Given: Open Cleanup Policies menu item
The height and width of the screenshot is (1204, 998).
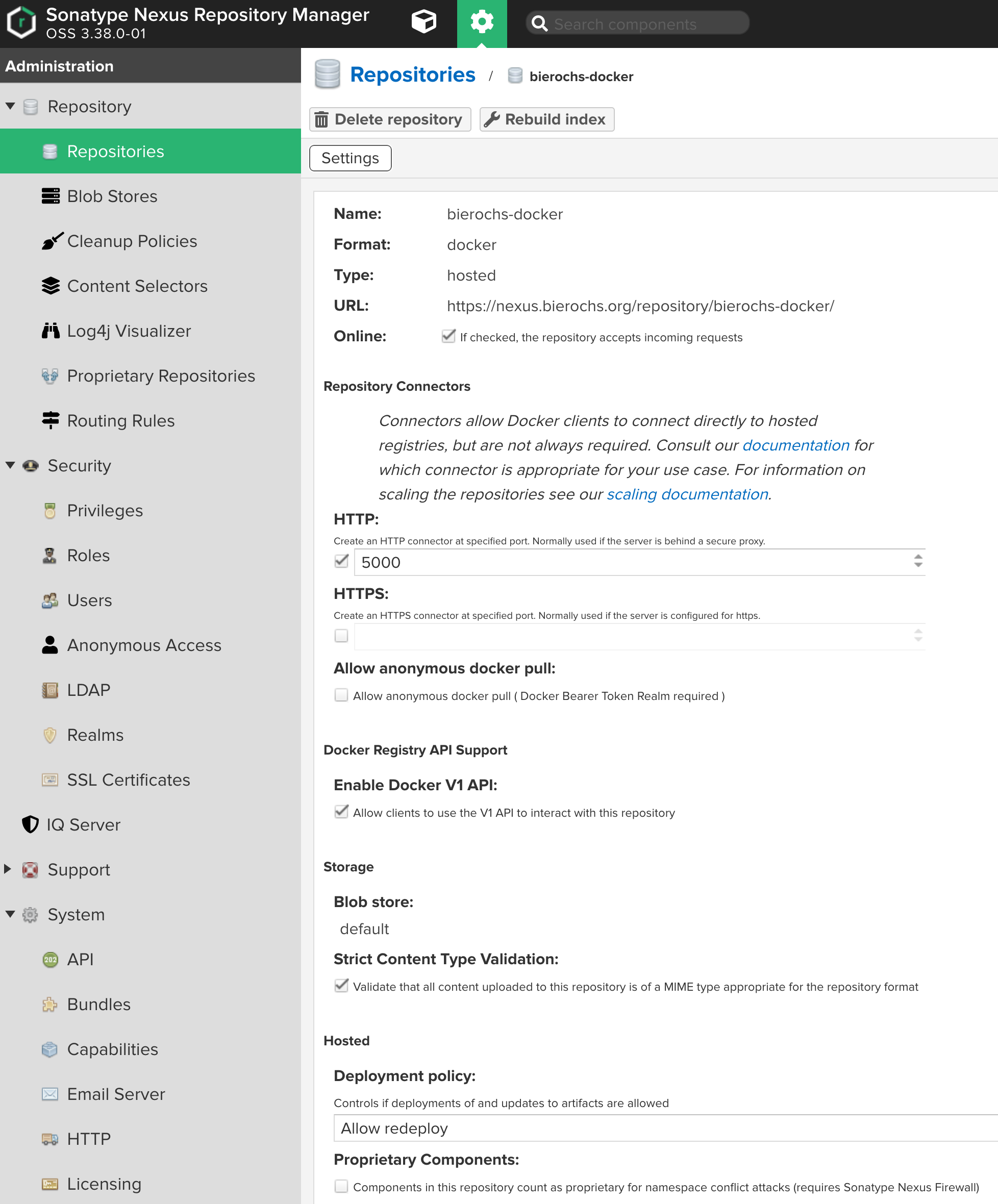Looking at the screenshot, I should (x=150, y=241).
